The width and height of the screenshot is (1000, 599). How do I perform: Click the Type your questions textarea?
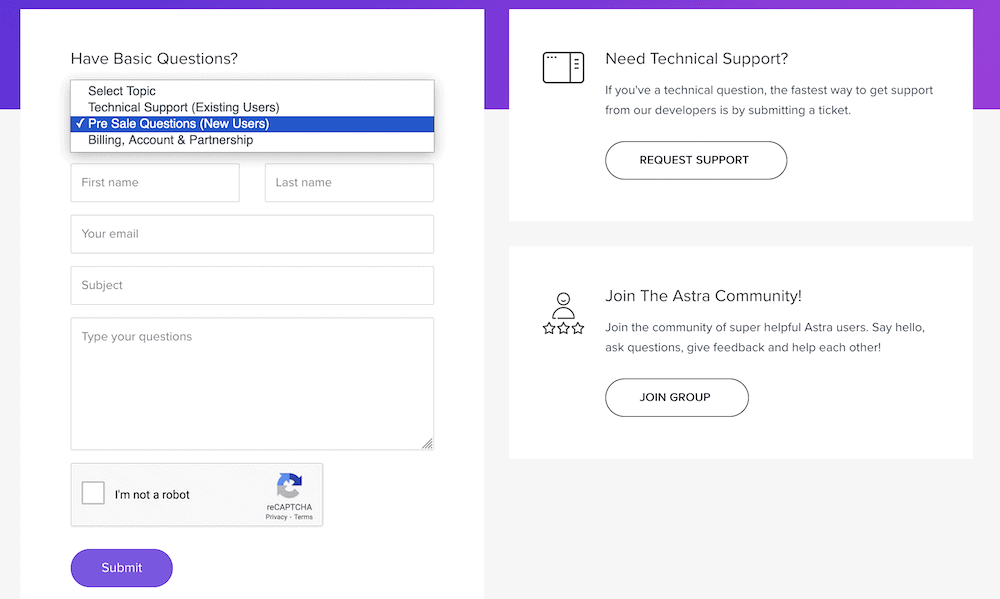[252, 383]
